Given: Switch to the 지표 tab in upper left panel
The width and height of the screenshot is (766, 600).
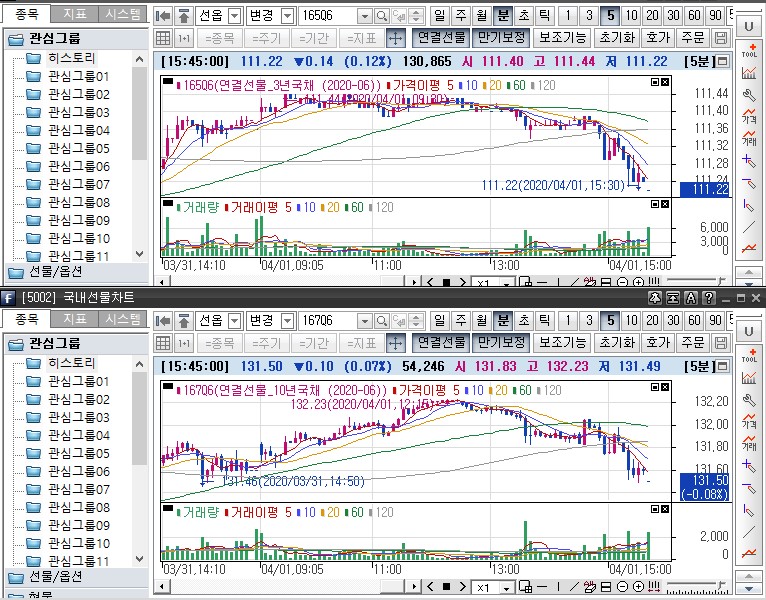Looking at the screenshot, I should click(x=74, y=15).
